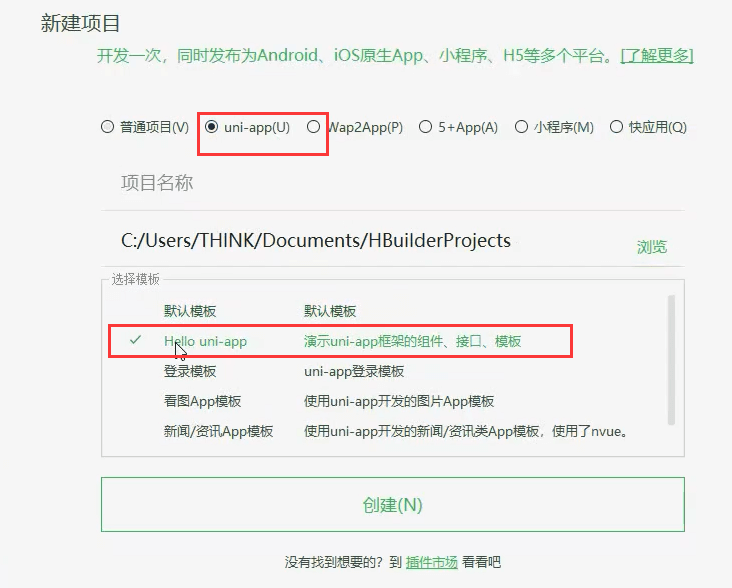Edit the project path C:/Users/THINK/Documents/HBuilderProjects
Viewport: 732px width, 588px height.
coord(316,240)
